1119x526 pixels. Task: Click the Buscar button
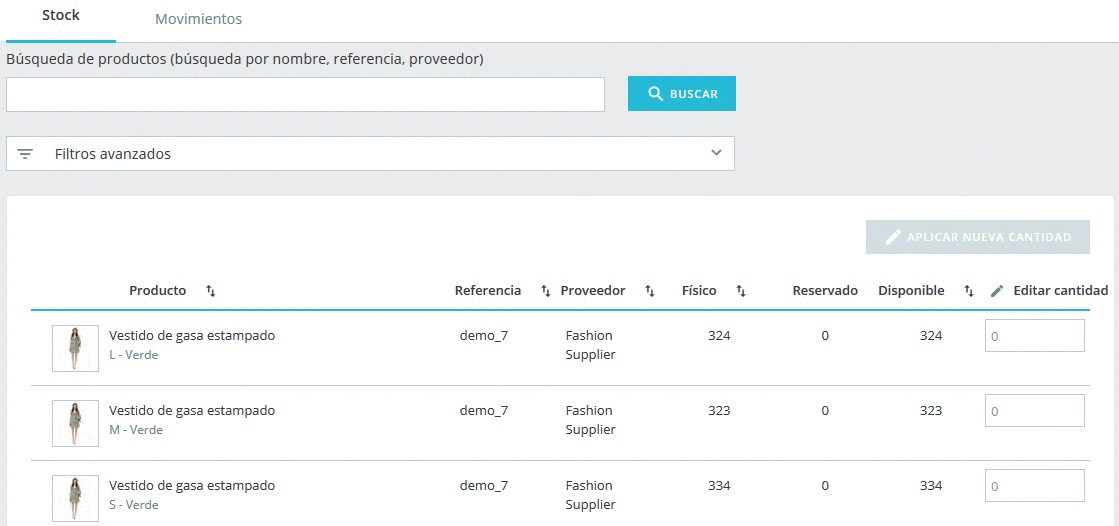point(682,93)
